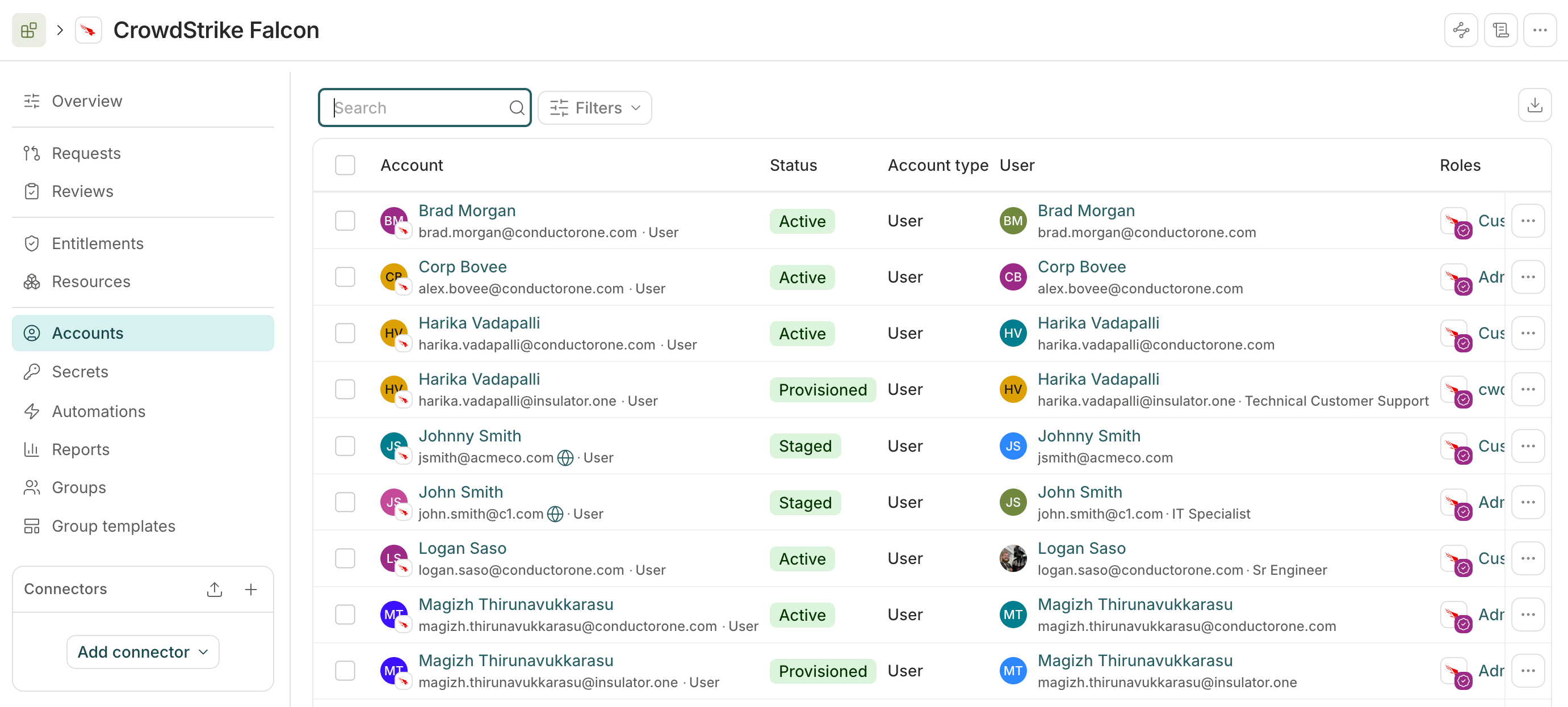
Task: Open John Smith account link
Action: [460, 492]
